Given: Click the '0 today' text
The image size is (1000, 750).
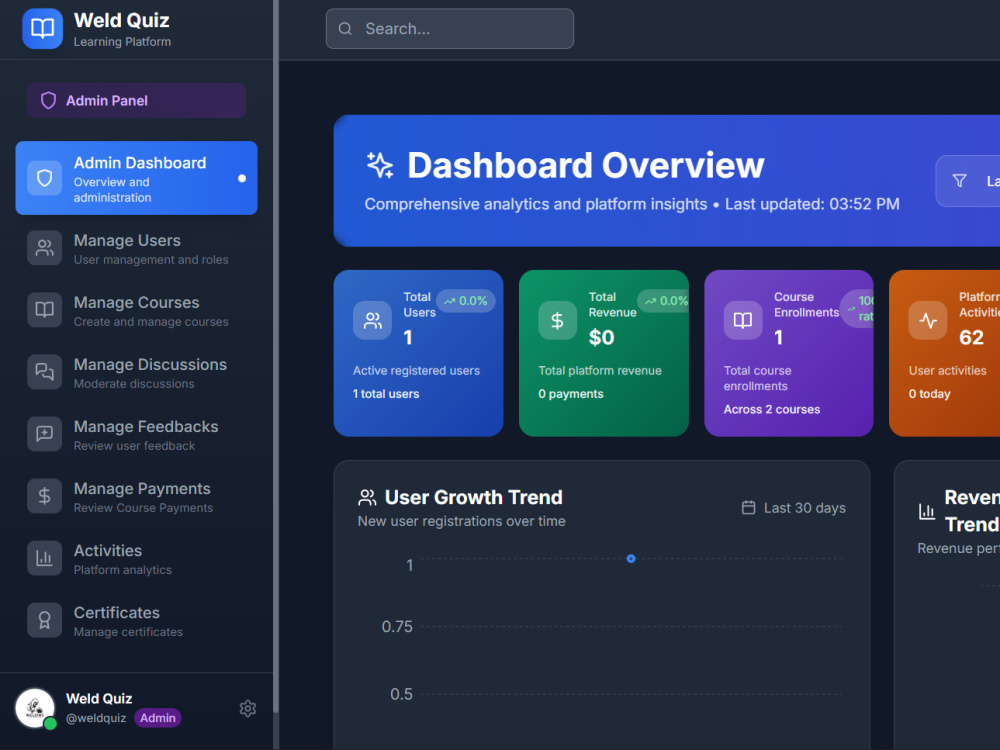Looking at the screenshot, I should click(x=929, y=394).
